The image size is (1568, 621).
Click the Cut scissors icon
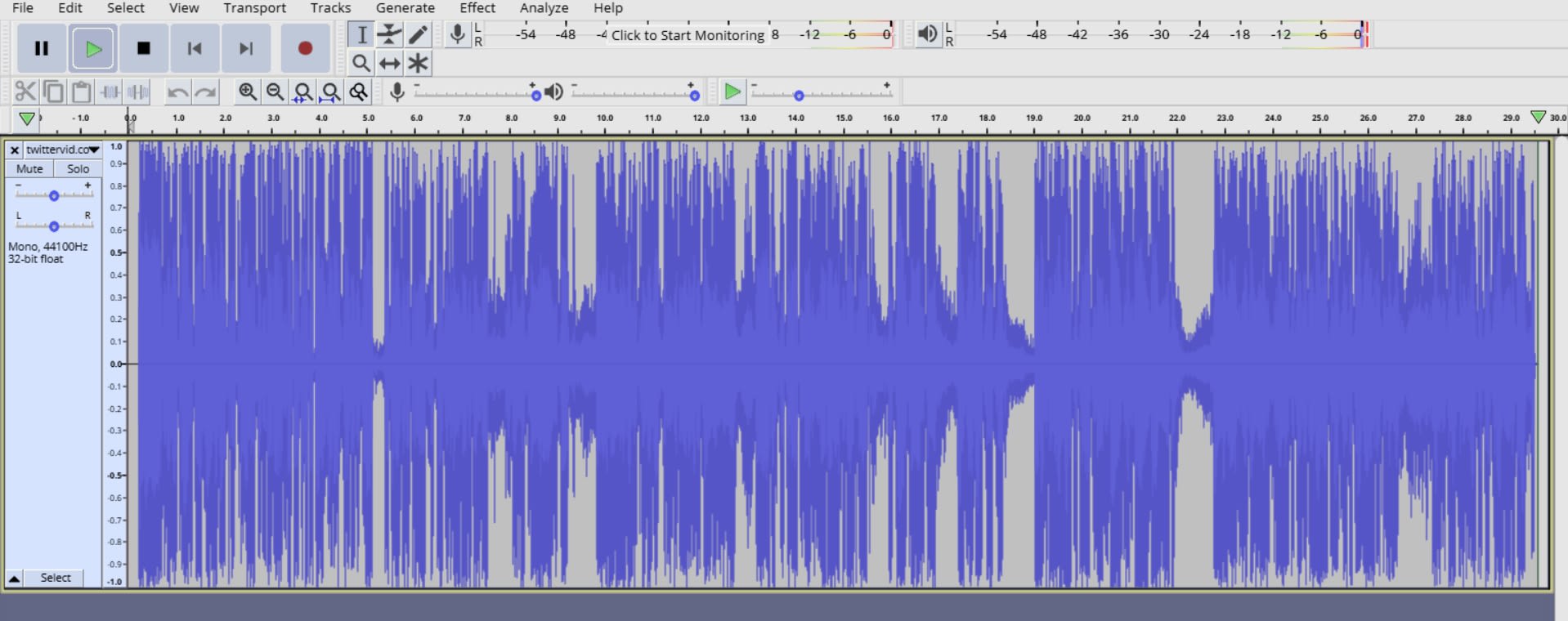25,92
